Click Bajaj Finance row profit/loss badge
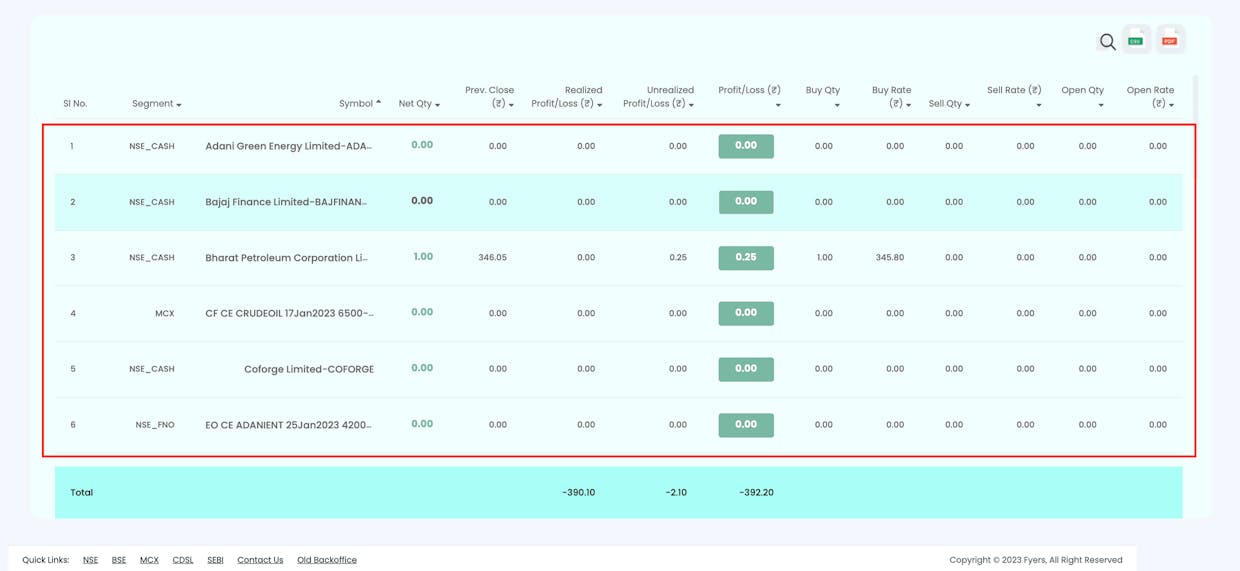Screen dimensions: 1240x571 [x=746, y=202]
